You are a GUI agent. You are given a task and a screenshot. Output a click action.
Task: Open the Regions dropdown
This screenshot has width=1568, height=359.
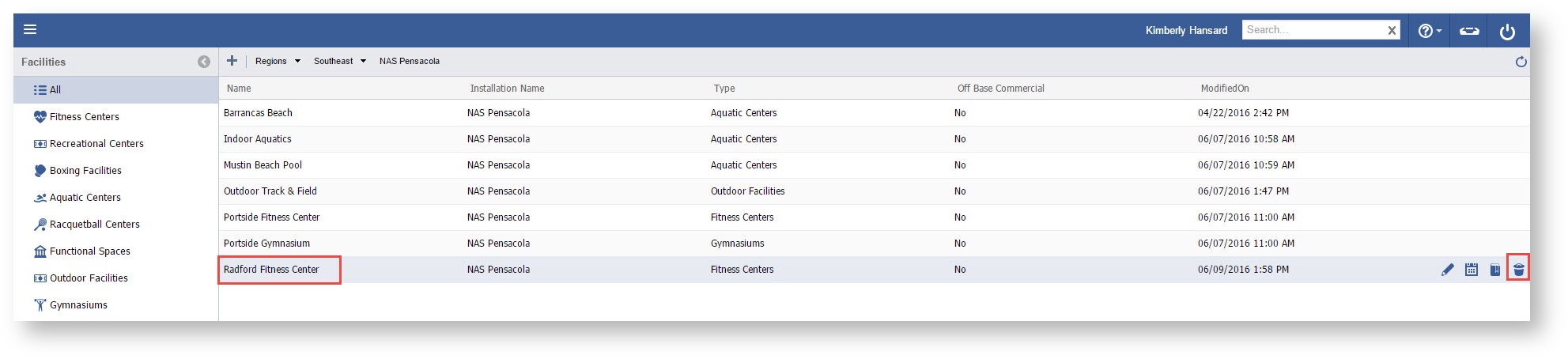click(x=278, y=61)
